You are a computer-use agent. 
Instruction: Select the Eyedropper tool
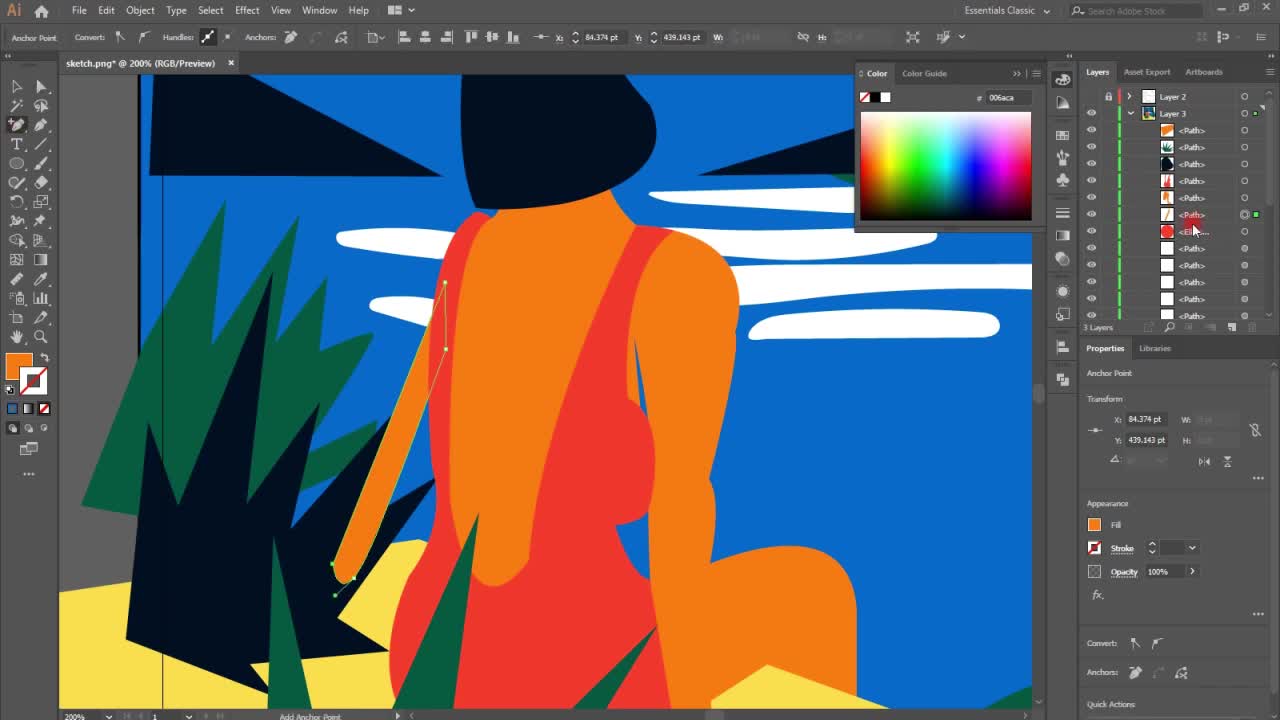click(41, 279)
